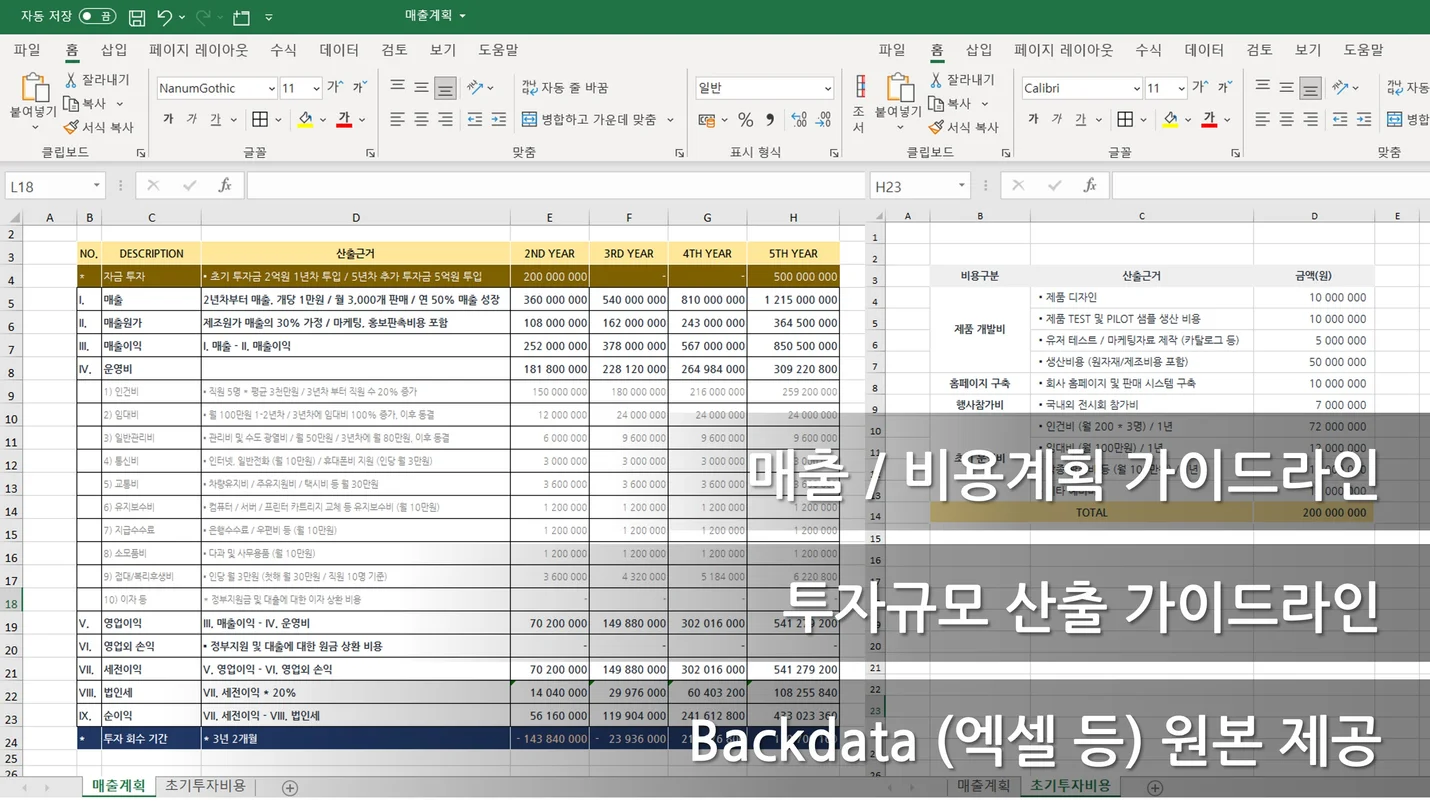Click borders grid icon in Calibri window
The image size is (1430, 810).
pyautogui.click(x=1125, y=120)
